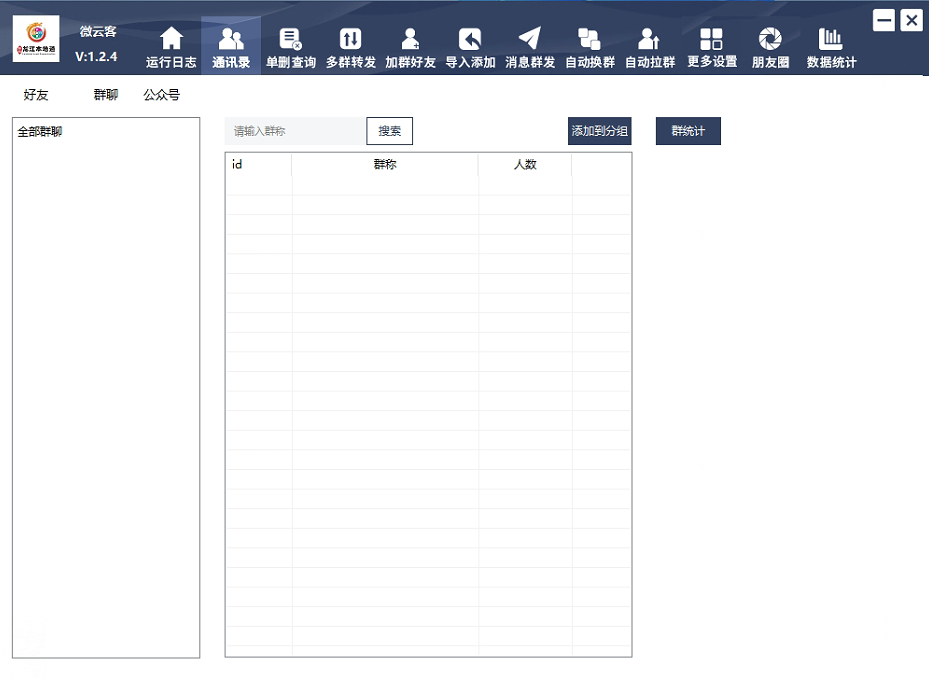929x680 pixels.
Task: Click the 群统计 button
Action: (688, 131)
